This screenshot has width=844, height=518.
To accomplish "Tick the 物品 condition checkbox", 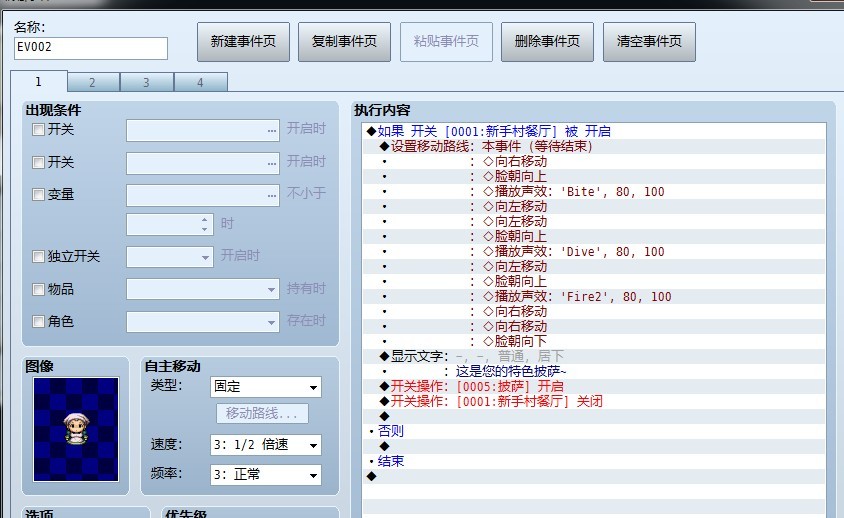I will (x=38, y=290).
